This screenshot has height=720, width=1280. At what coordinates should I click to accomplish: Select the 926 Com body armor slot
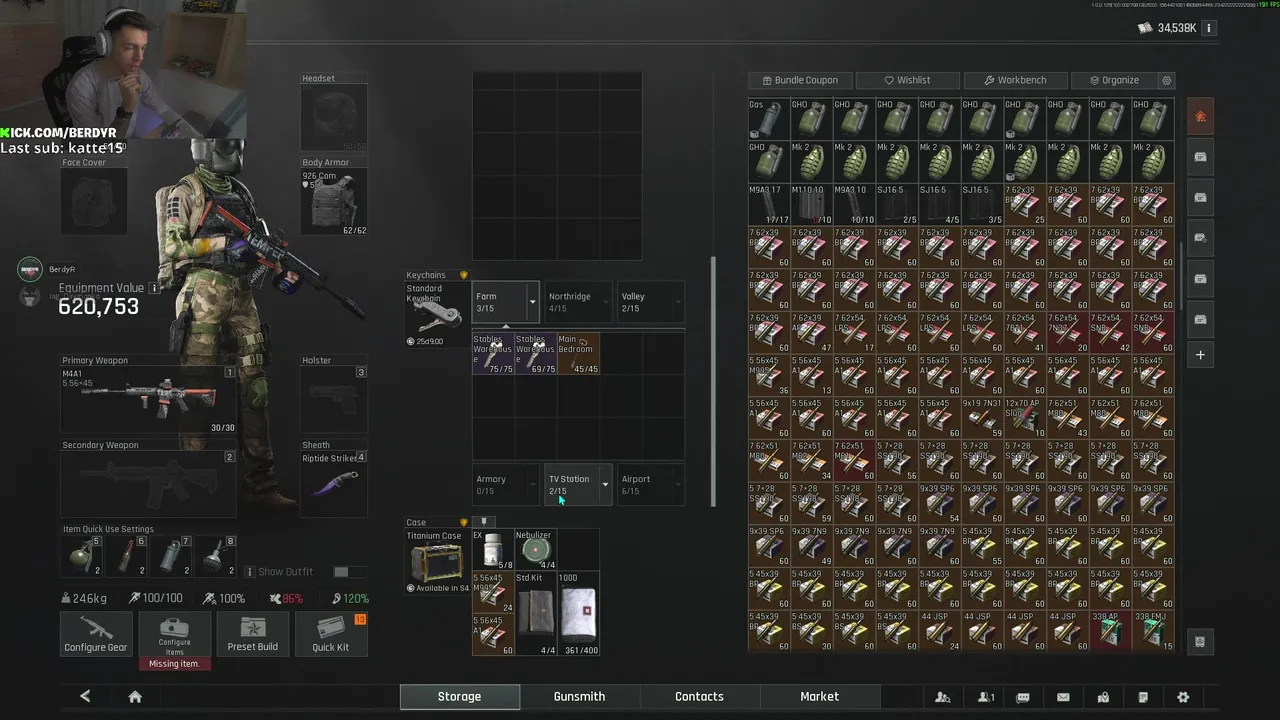coord(334,203)
